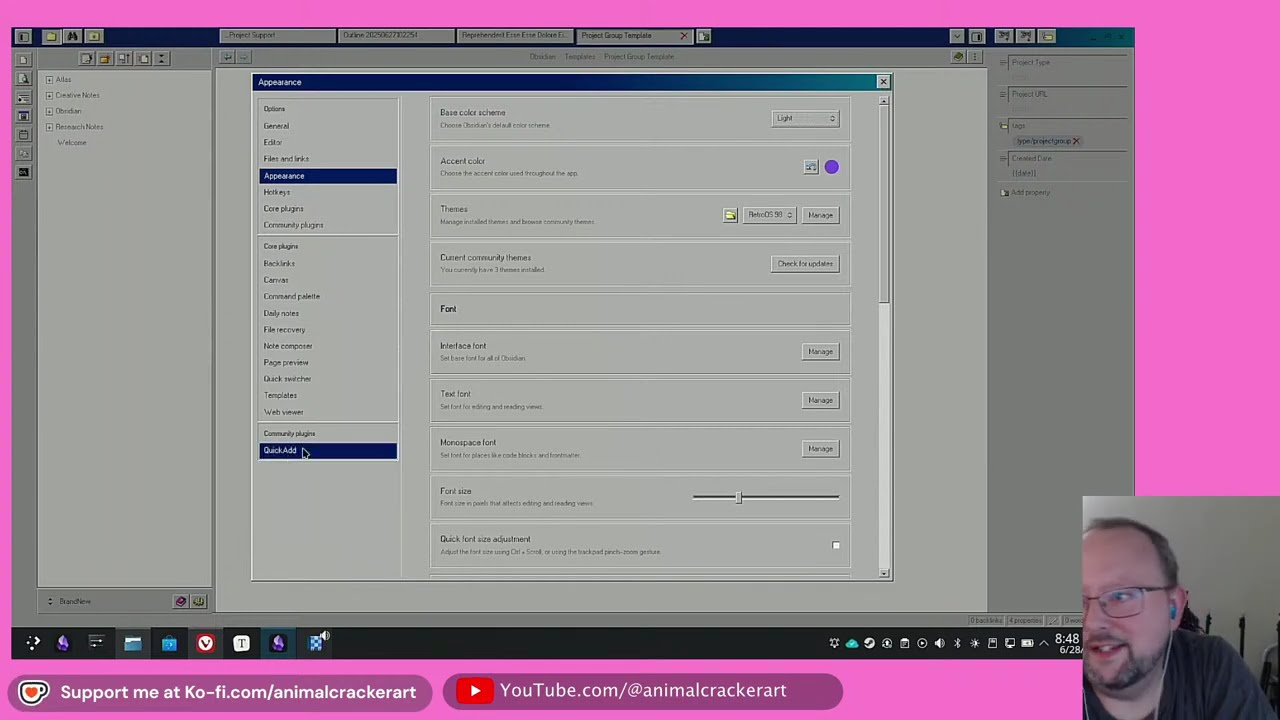
Task: Open the themes folder icon
Action: coord(731,215)
